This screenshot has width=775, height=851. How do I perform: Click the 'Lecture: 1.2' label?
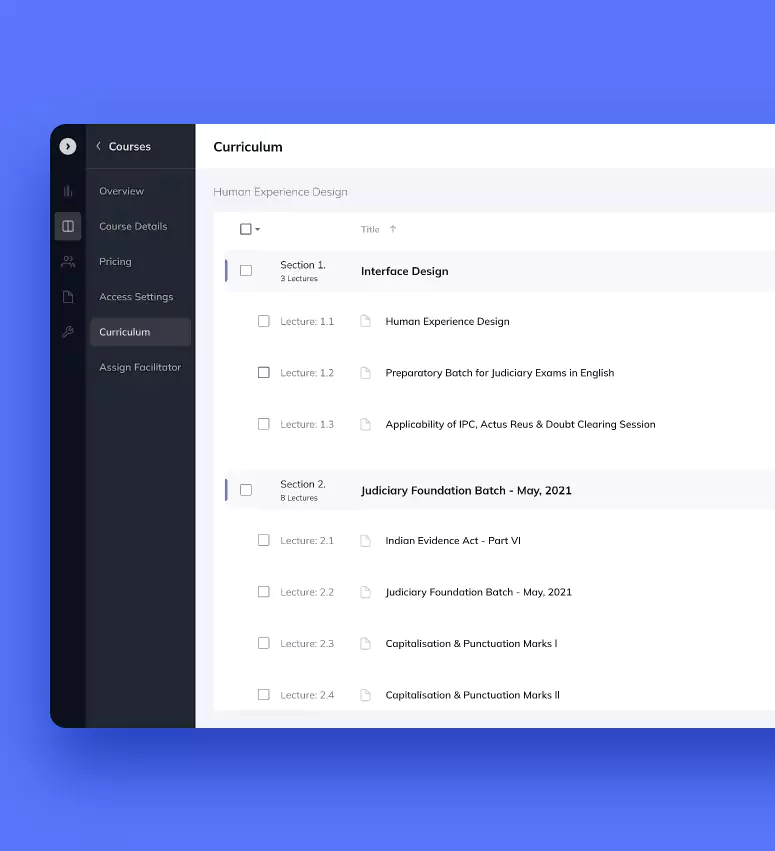(x=307, y=373)
